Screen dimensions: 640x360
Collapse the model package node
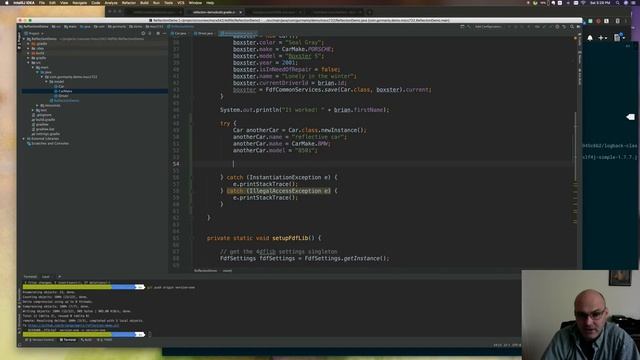47,82
